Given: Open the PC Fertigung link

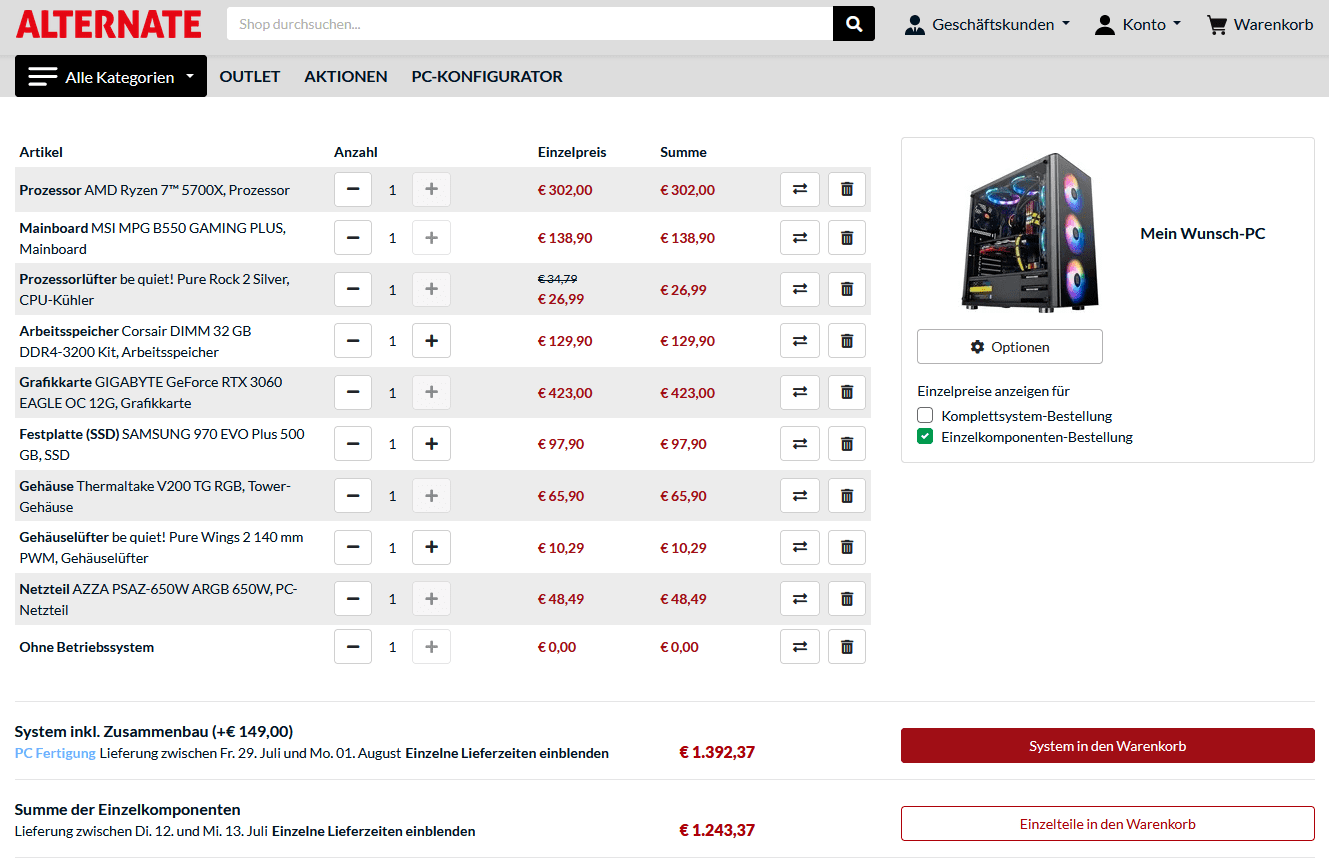Looking at the screenshot, I should (x=56, y=753).
